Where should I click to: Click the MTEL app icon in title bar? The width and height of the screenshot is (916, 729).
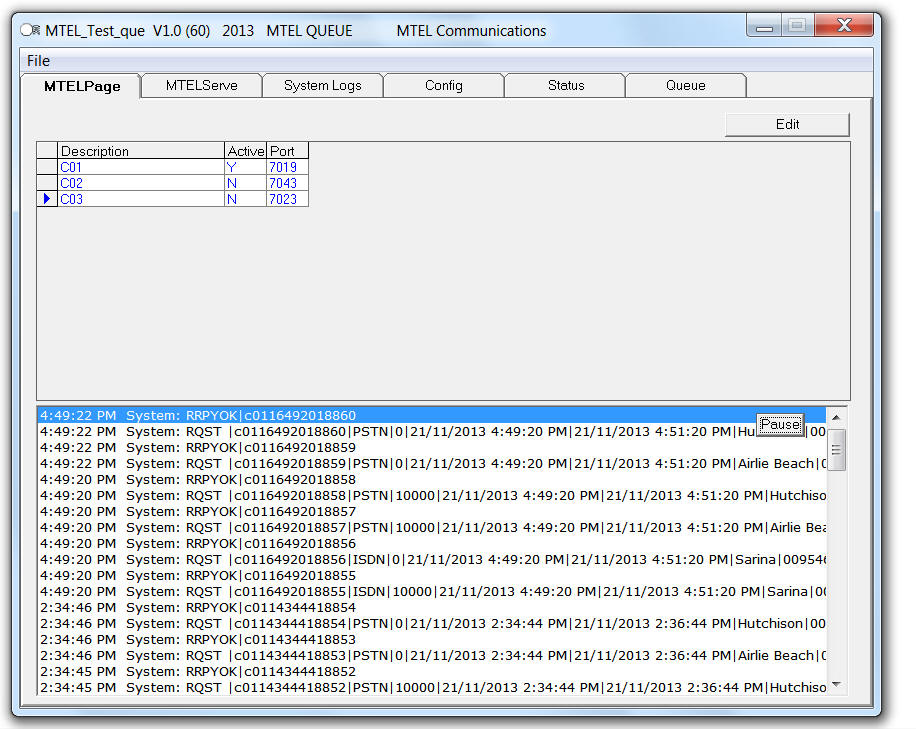point(31,31)
